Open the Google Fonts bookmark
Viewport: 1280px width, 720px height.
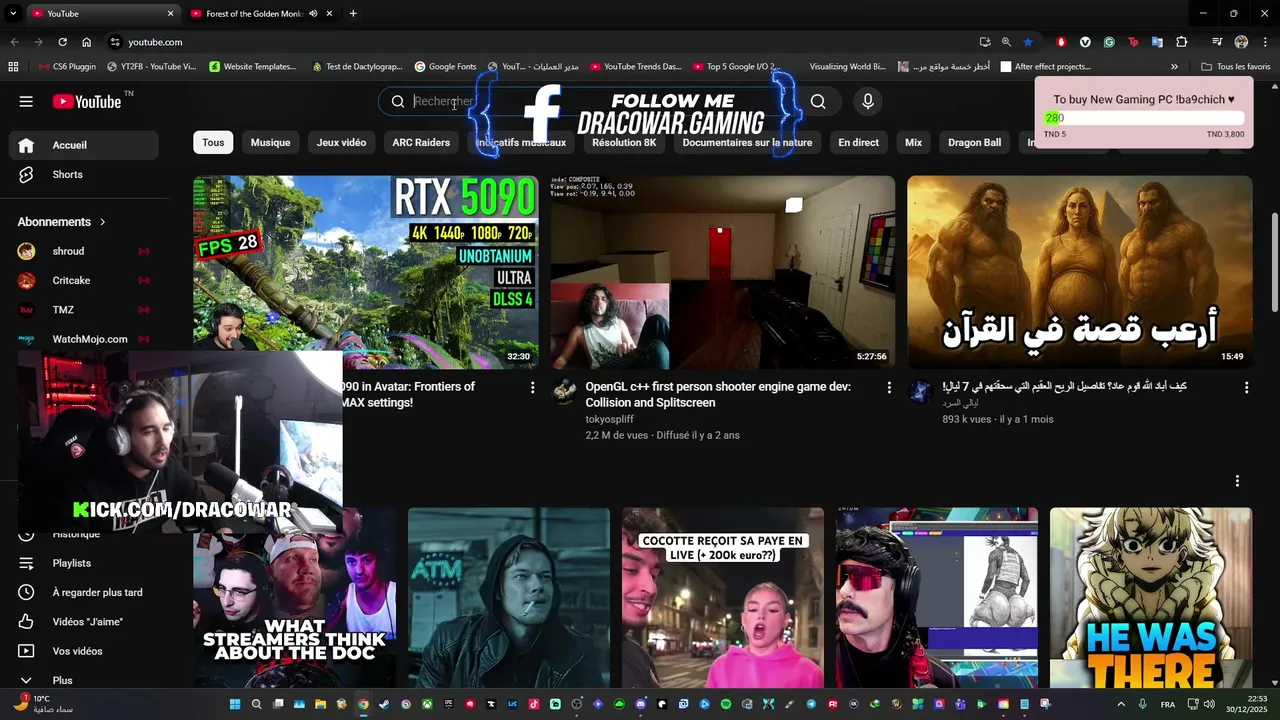click(x=446, y=67)
